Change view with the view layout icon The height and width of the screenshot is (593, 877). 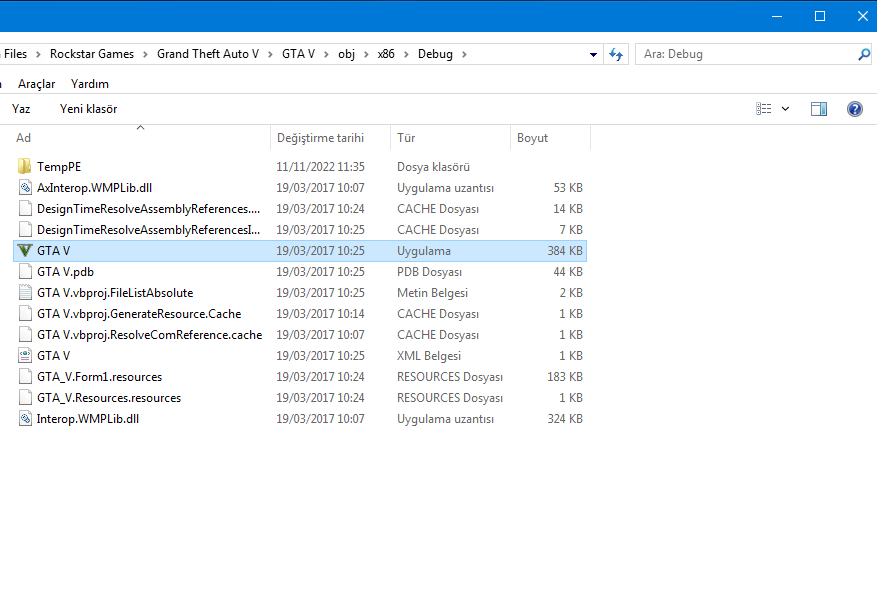pos(764,109)
